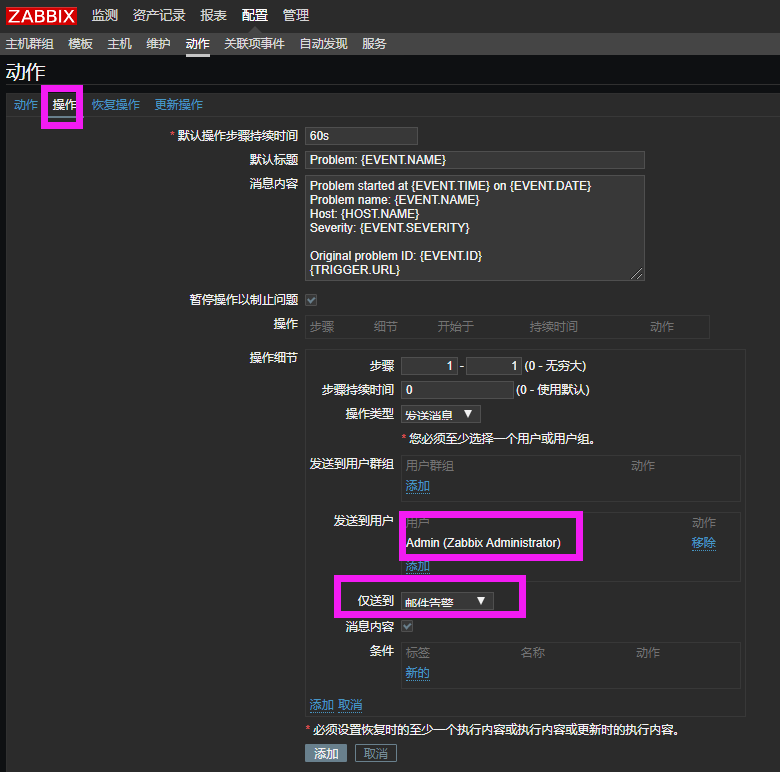Go to 主机群组 submenu
This screenshot has height=772, width=780.
click(x=29, y=44)
